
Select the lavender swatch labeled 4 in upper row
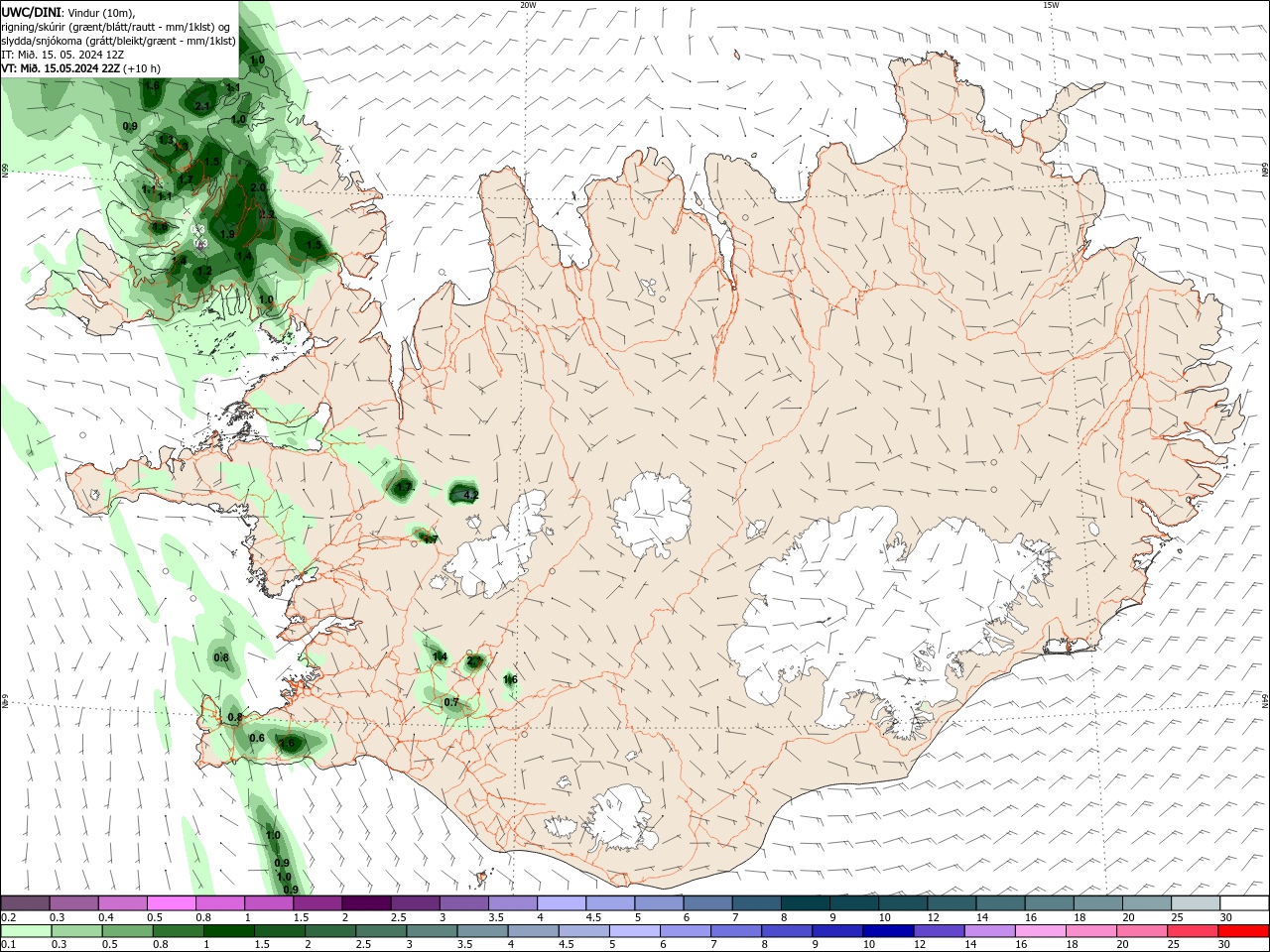[x=561, y=903]
